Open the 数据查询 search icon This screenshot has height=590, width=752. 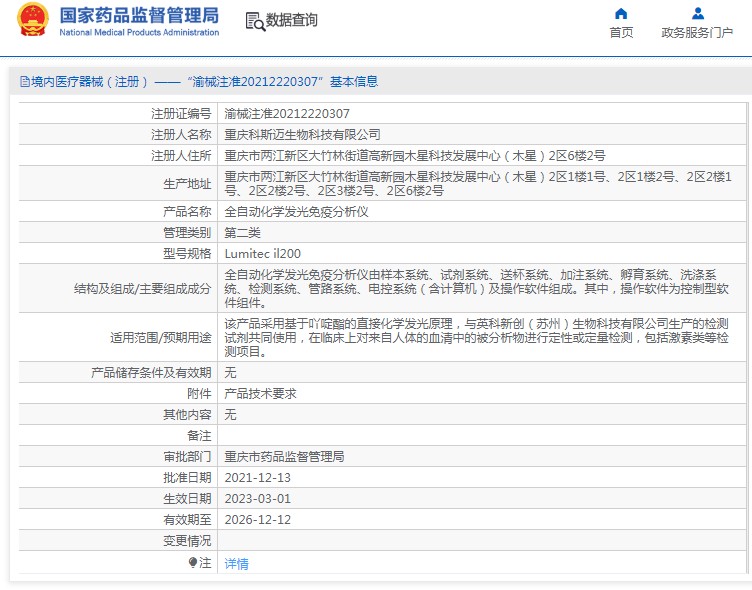pyautogui.click(x=255, y=22)
